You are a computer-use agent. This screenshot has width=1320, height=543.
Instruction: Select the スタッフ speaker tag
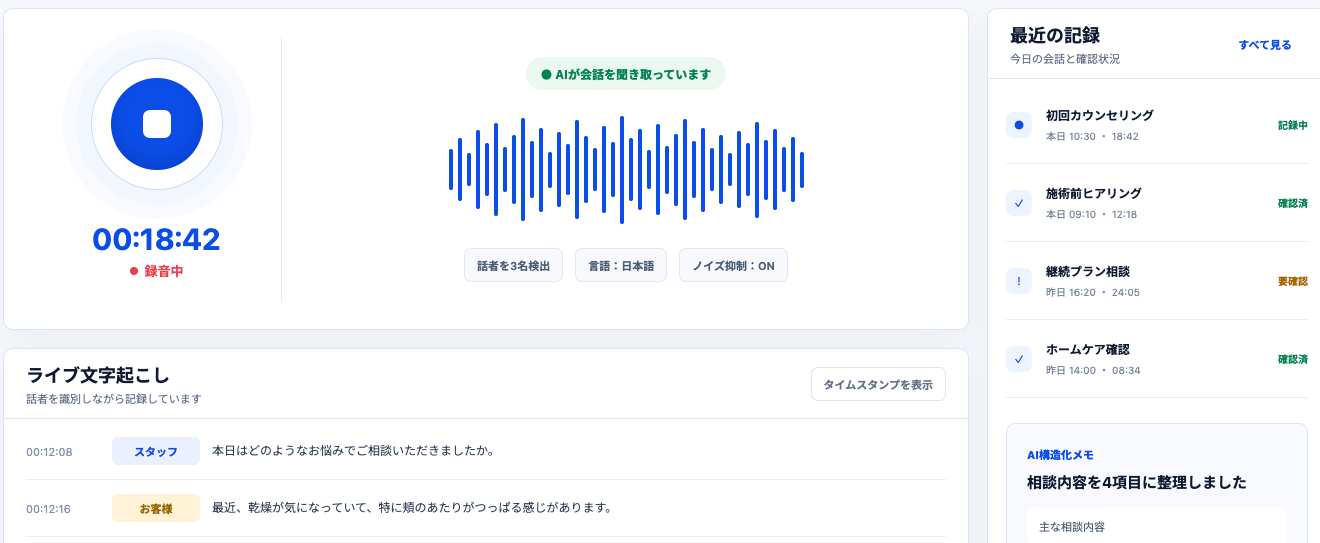(156, 451)
